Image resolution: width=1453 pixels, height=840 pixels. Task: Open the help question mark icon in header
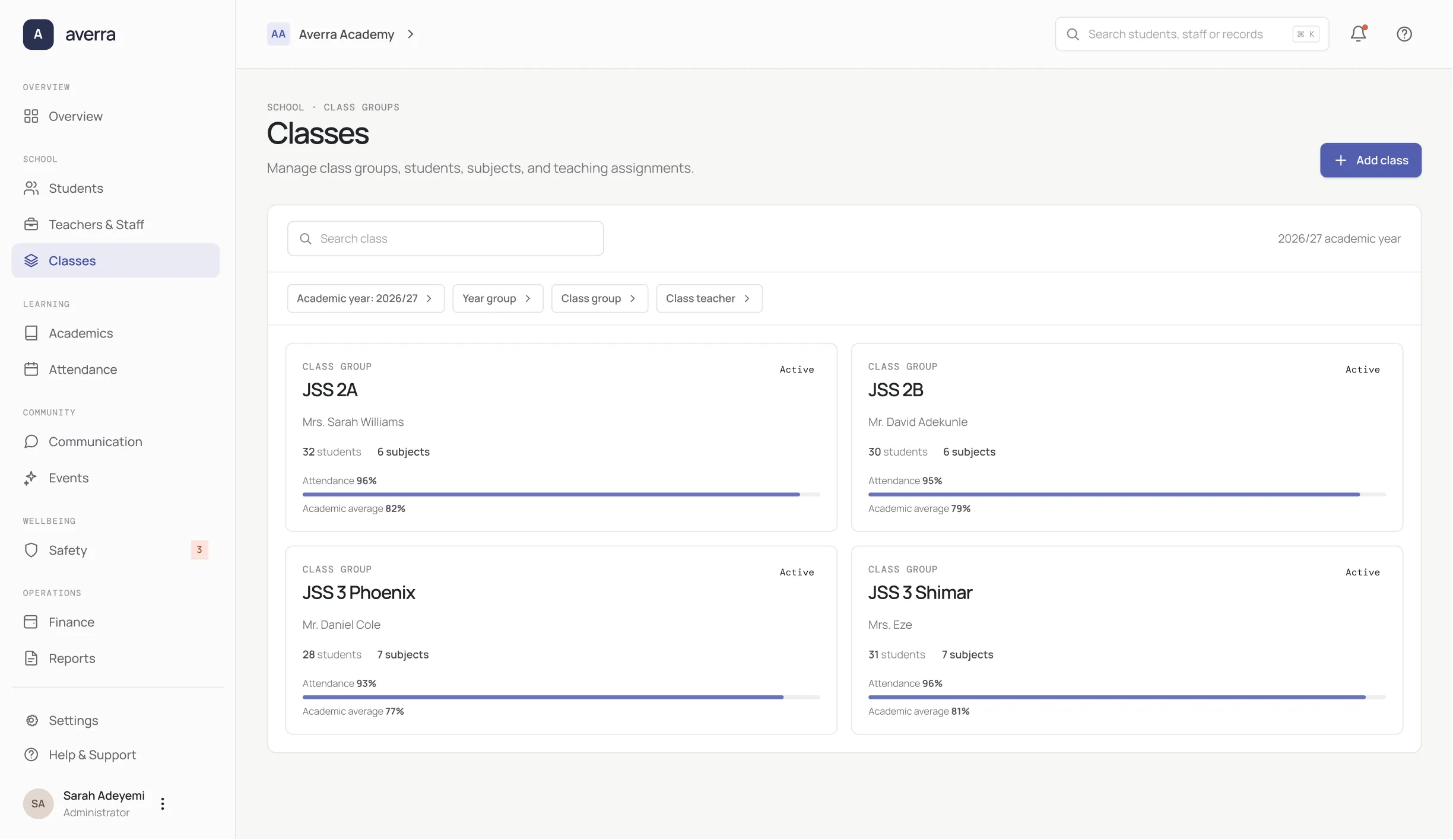click(1404, 34)
